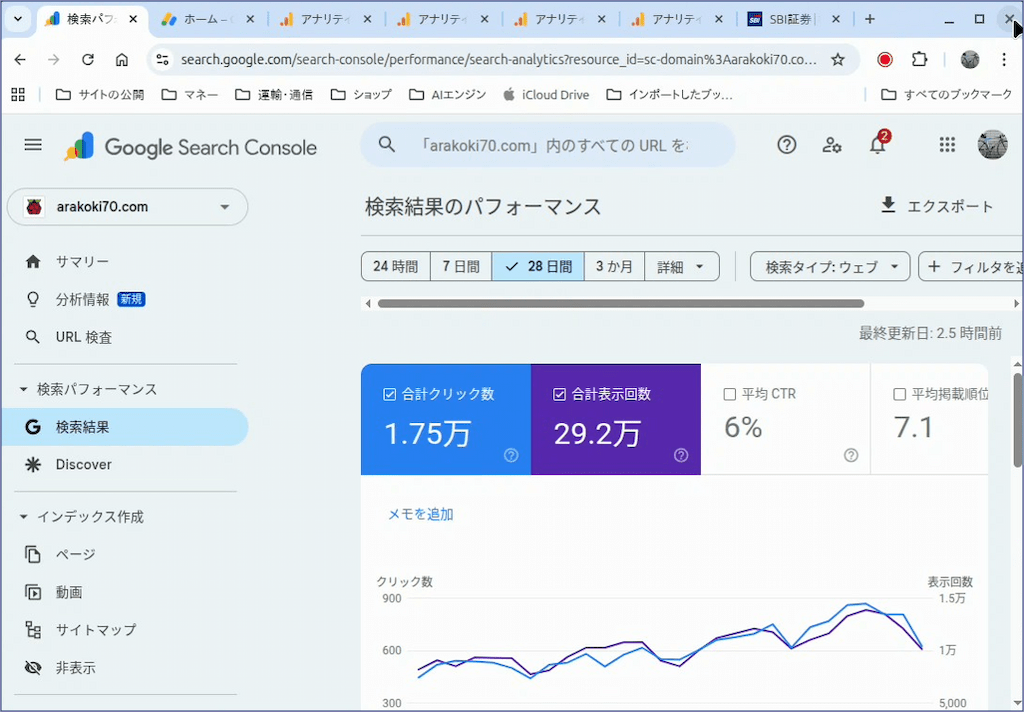Screen dimensions: 1024x712
Task: Click the horizontal filter bar scrollbar
Action: coord(620,303)
